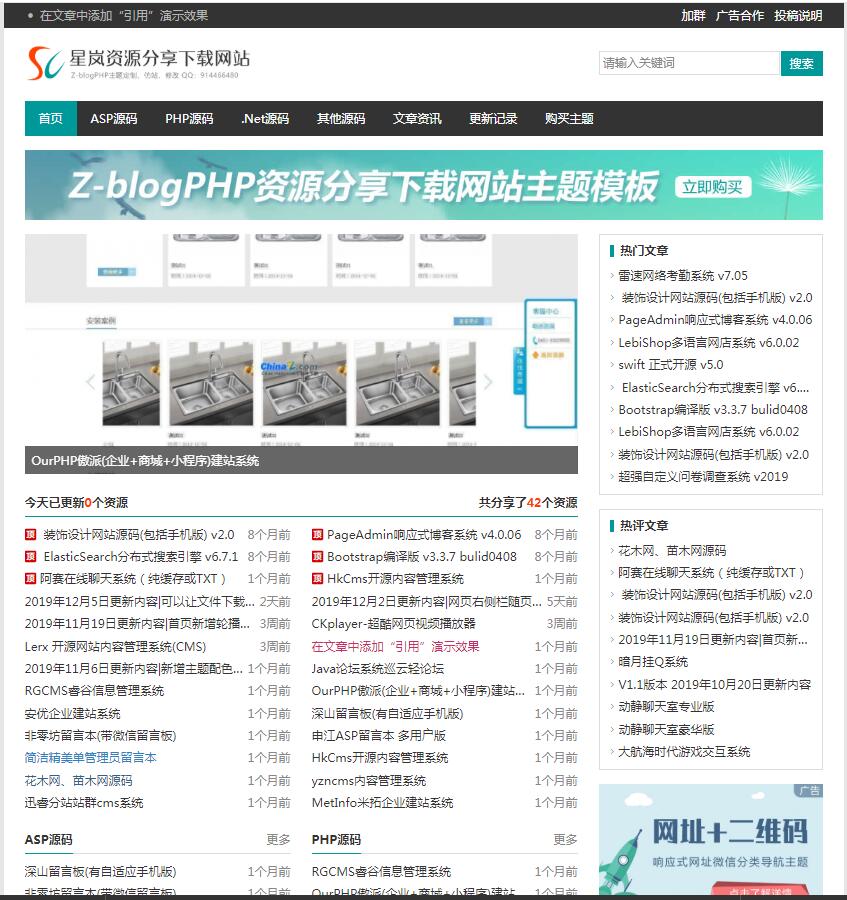Click the Z-blogPHP资源分享下载网站主题模板 banner
847x900 pixels.
coord(424,185)
